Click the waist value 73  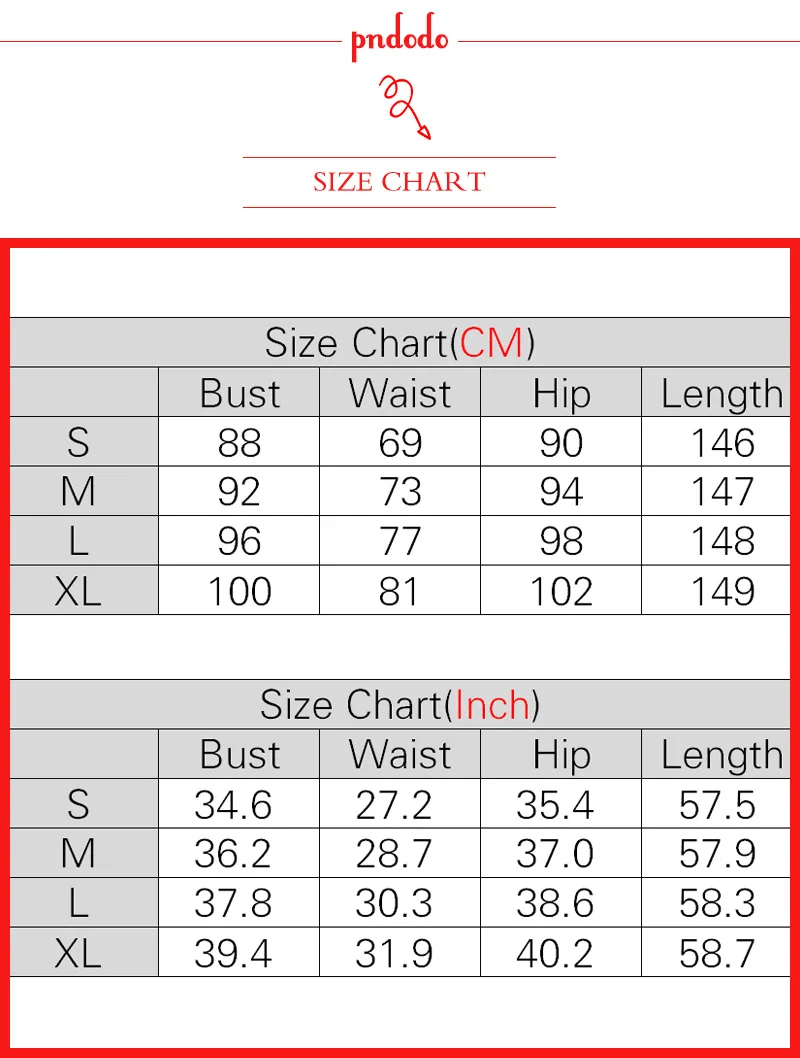pos(400,492)
